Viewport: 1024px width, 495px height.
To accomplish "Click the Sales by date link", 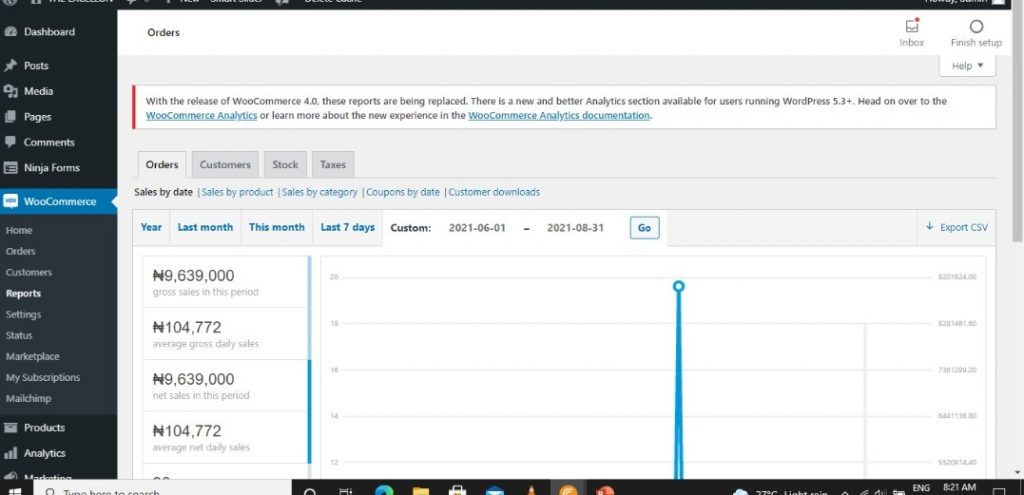I will point(163,192).
